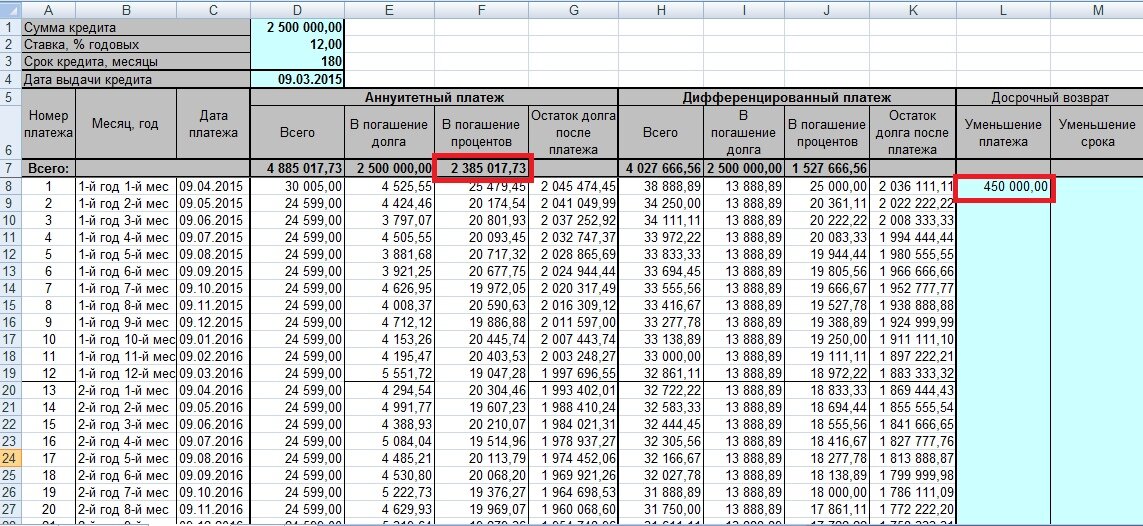
Task: Select total interest cell 2 385 017,73
Action: point(481,169)
